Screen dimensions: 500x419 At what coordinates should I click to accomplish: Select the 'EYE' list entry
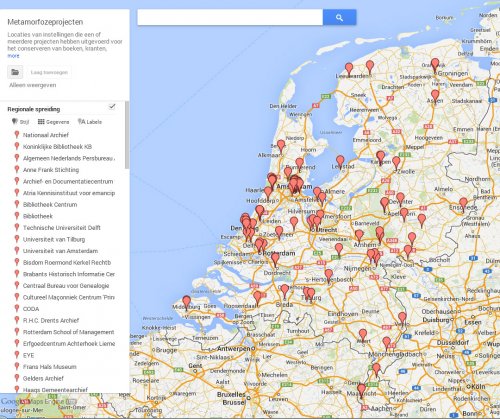point(28,355)
